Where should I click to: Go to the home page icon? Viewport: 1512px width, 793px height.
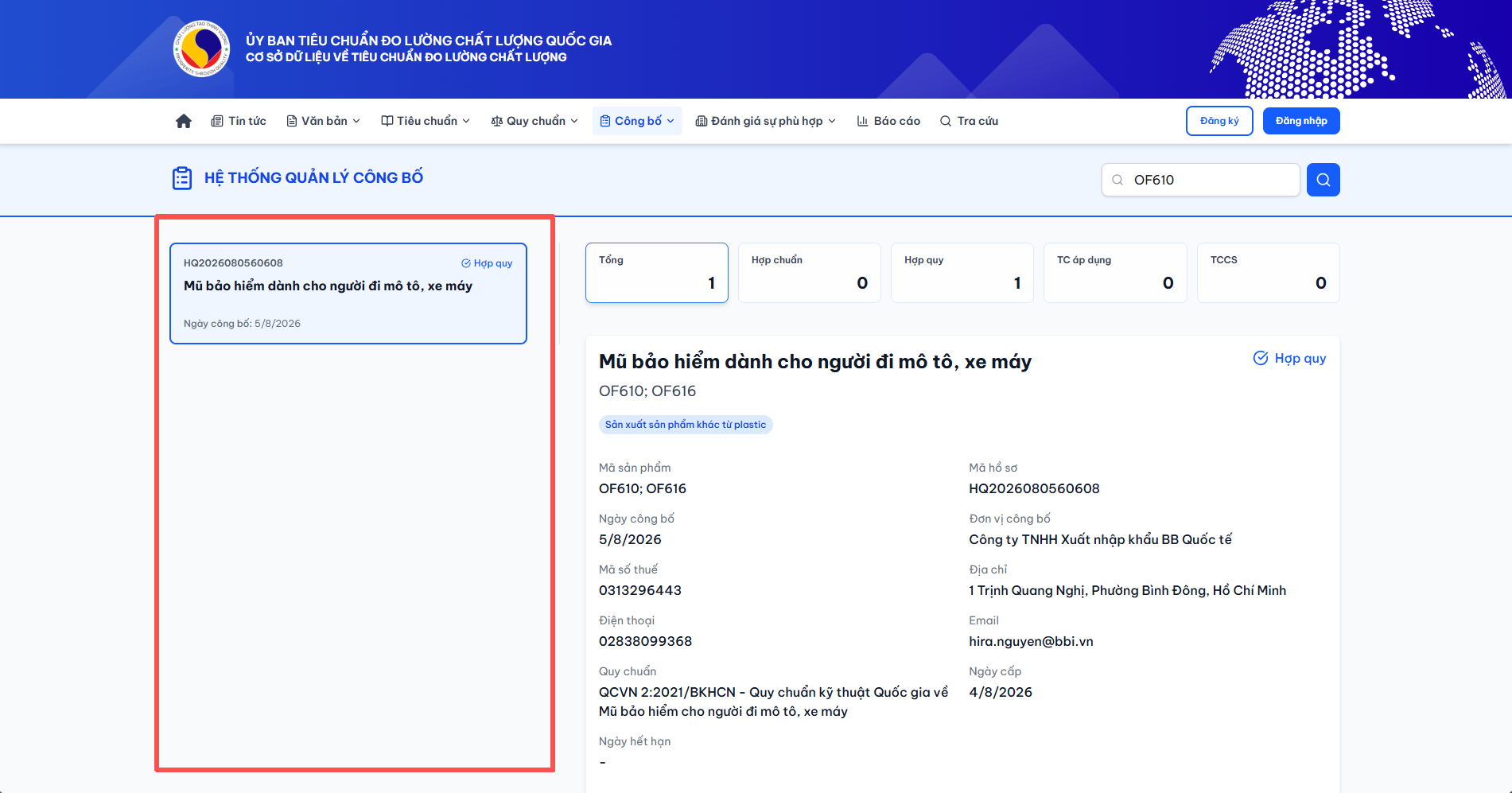184,121
